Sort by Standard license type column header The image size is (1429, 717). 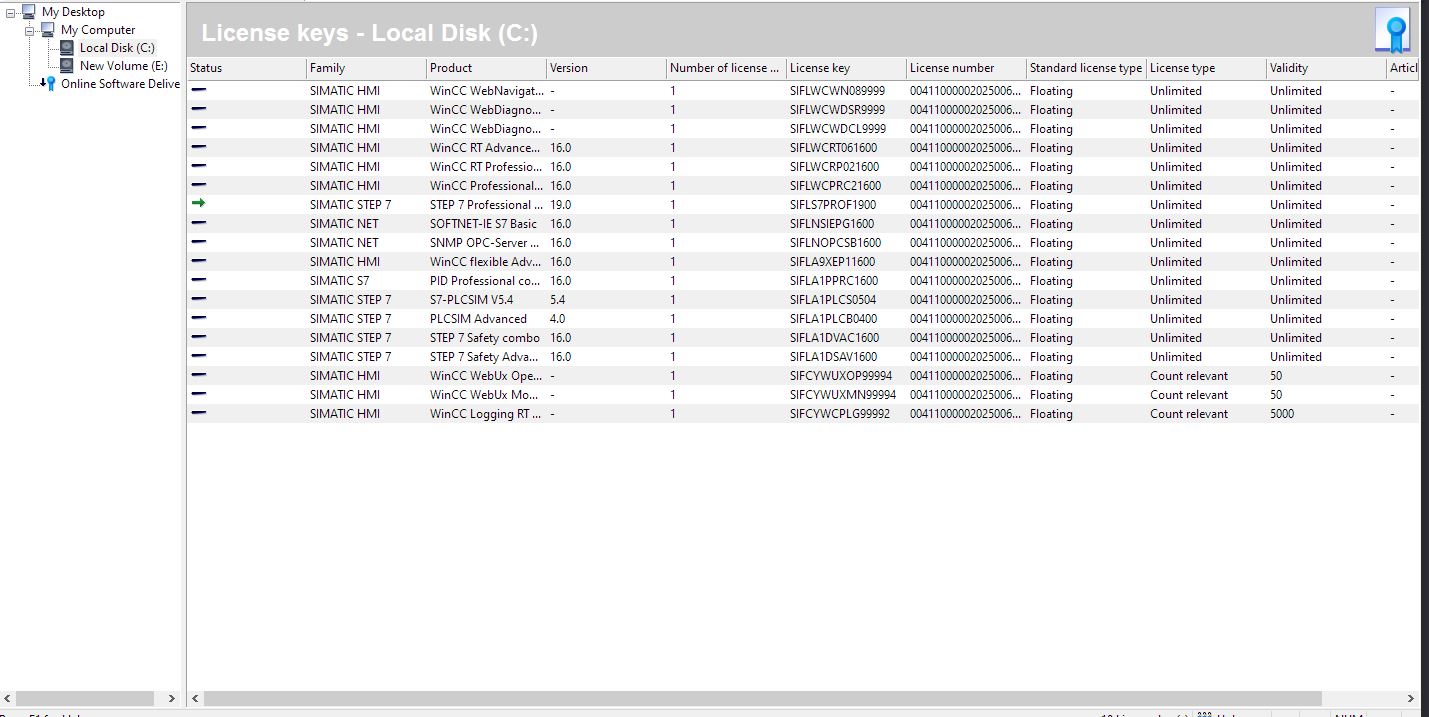(1086, 68)
